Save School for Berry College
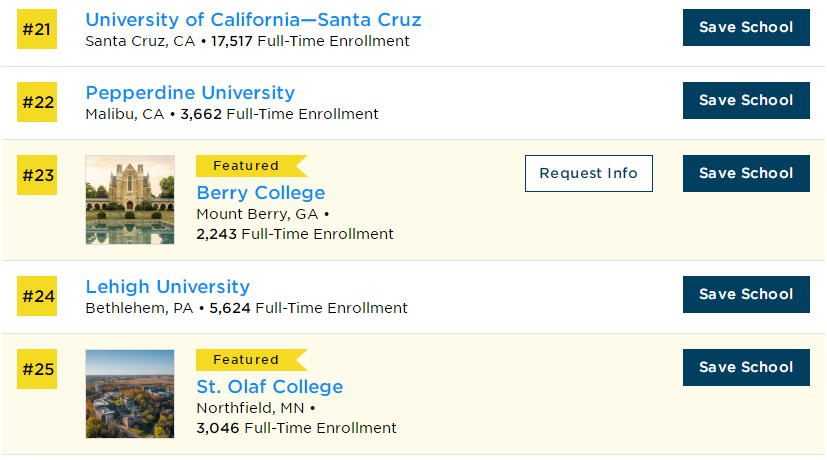827x460 pixels. tap(745, 173)
